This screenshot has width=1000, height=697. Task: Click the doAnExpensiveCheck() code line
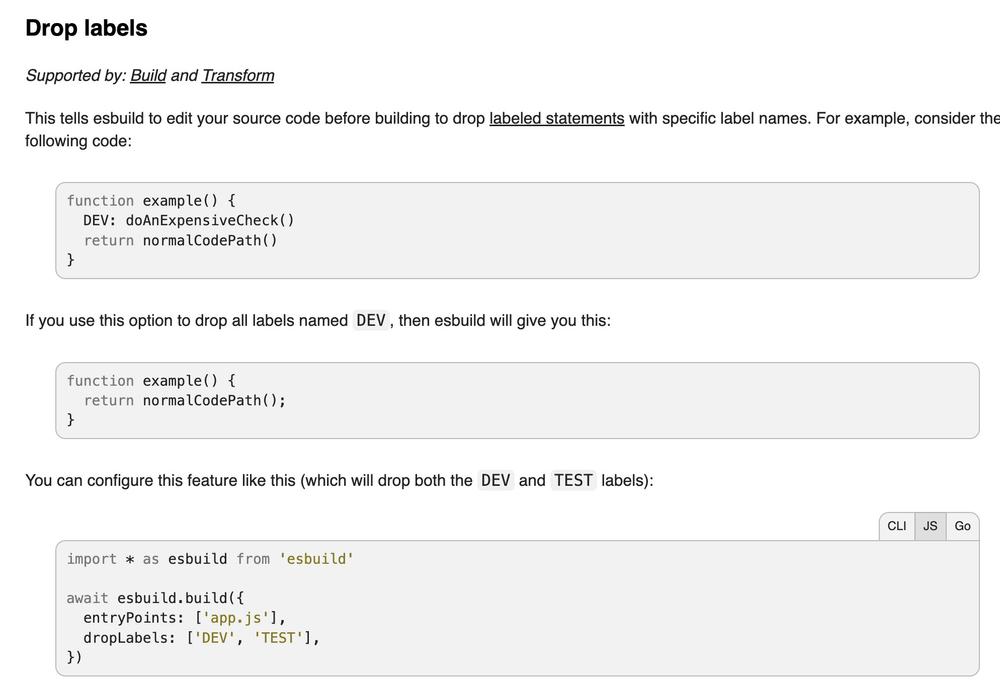click(189, 220)
